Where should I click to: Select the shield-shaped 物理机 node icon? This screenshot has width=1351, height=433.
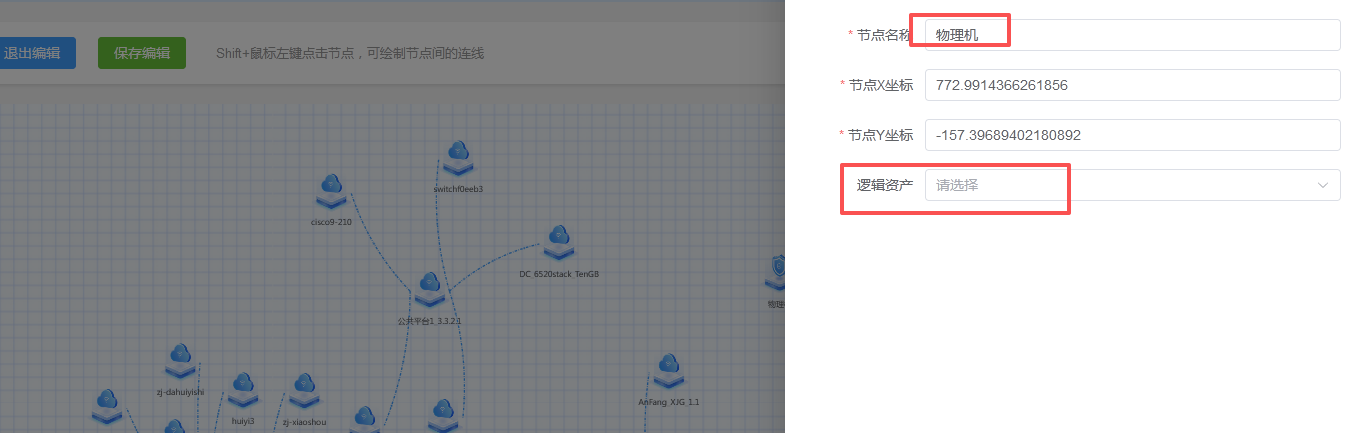click(x=777, y=273)
